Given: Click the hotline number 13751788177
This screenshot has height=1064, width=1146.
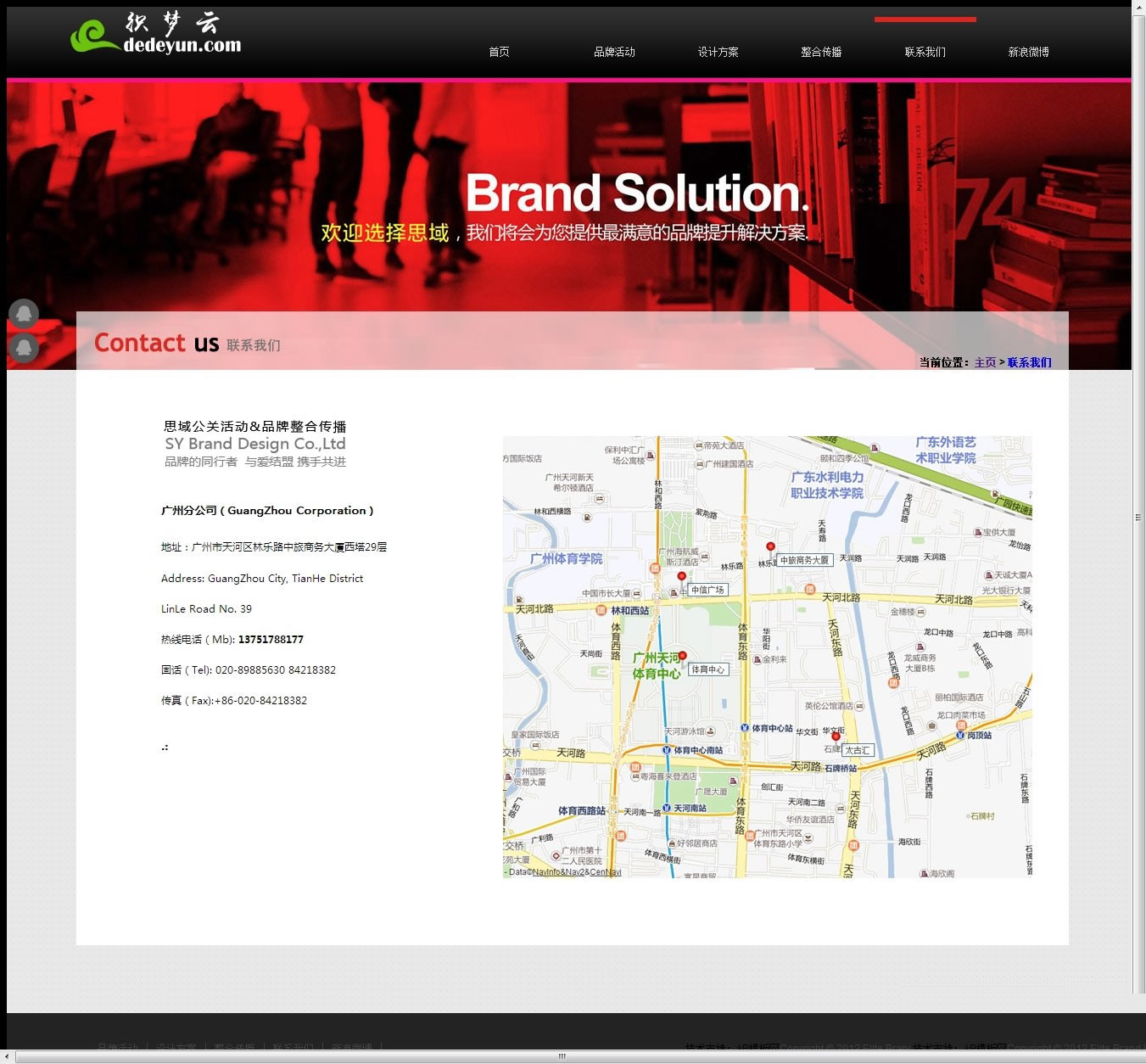Looking at the screenshot, I should [271, 640].
